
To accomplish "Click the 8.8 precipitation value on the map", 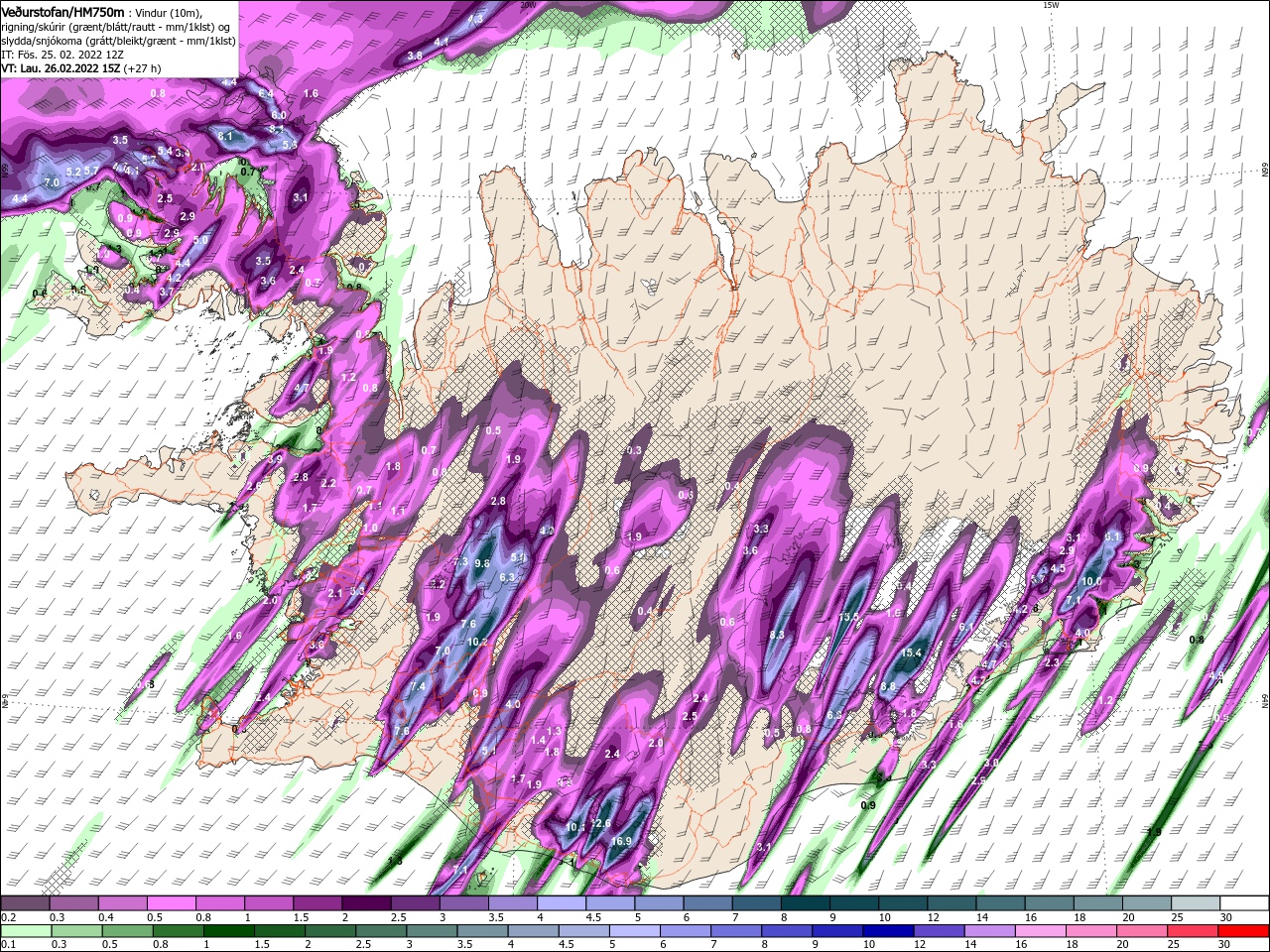I will (888, 686).
